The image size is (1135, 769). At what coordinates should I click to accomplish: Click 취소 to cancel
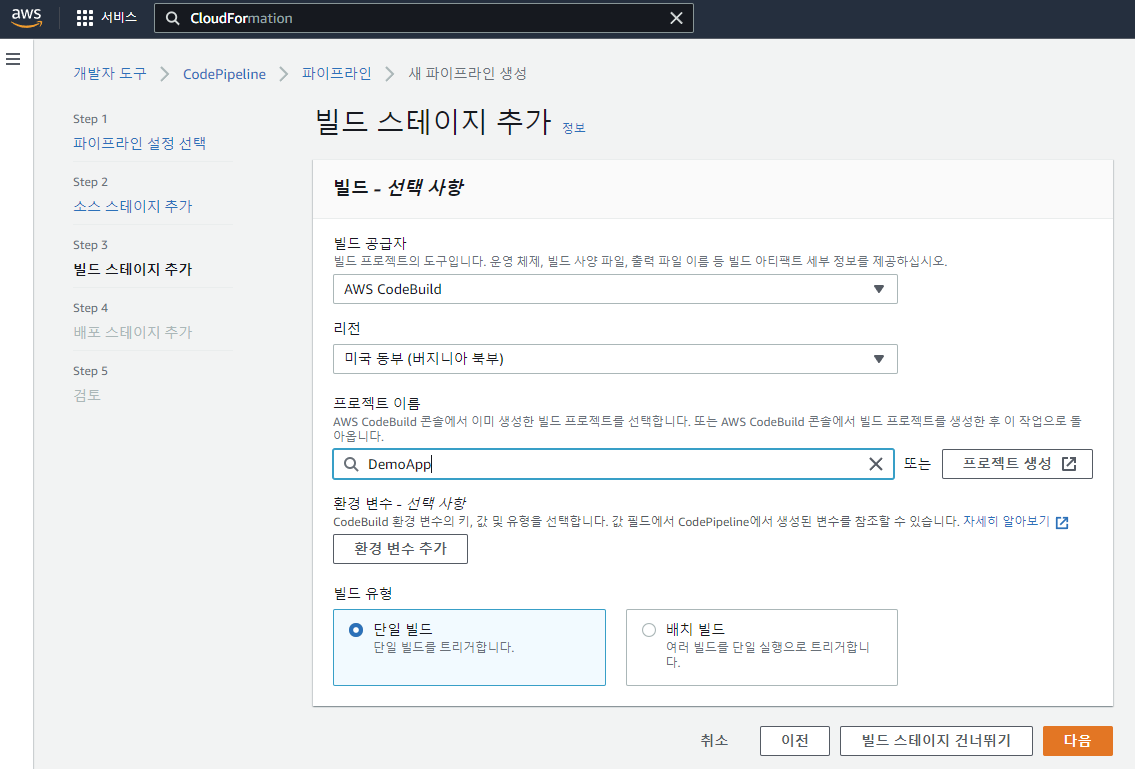[714, 741]
